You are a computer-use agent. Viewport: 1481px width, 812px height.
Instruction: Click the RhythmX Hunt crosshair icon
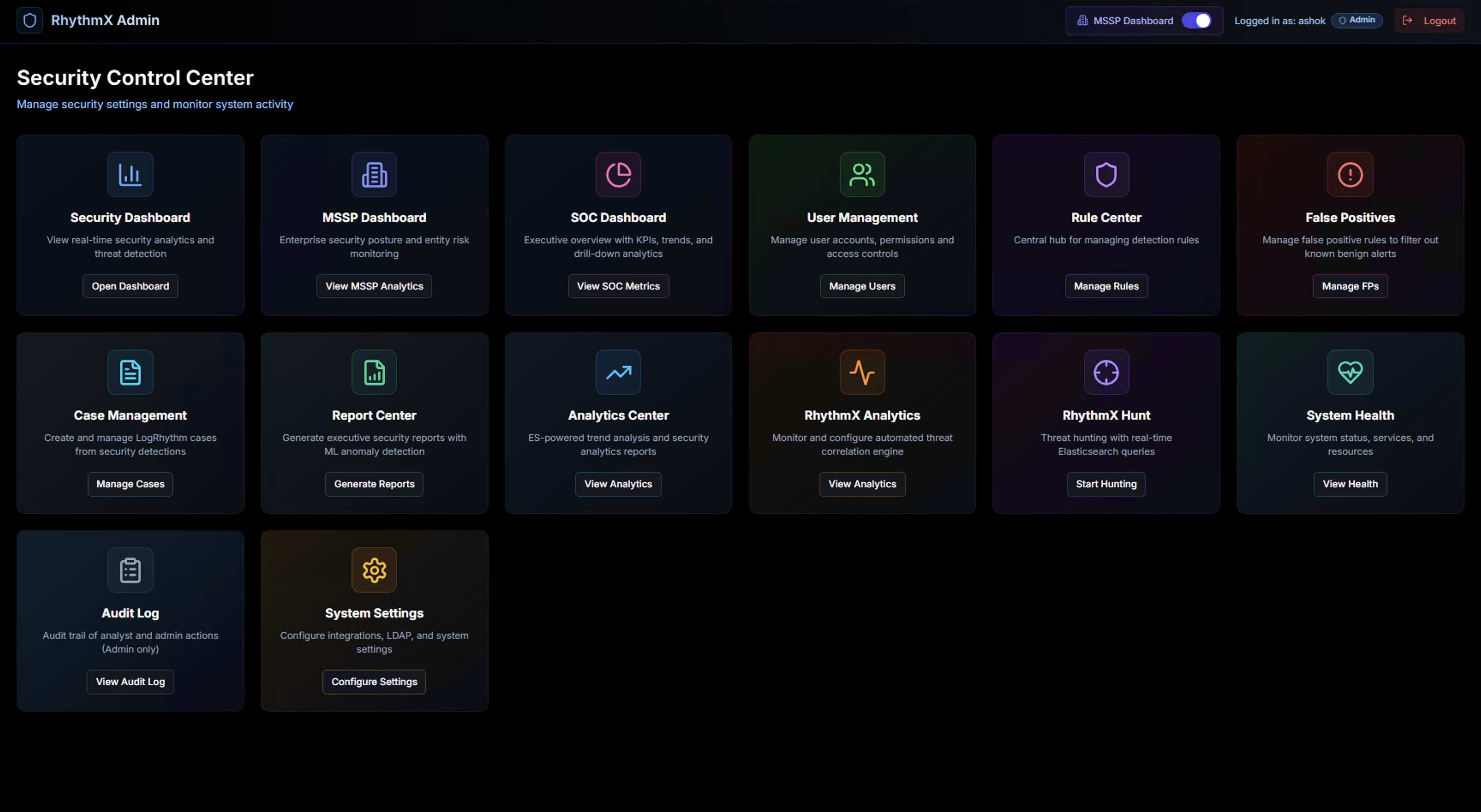pos(1106,373)
